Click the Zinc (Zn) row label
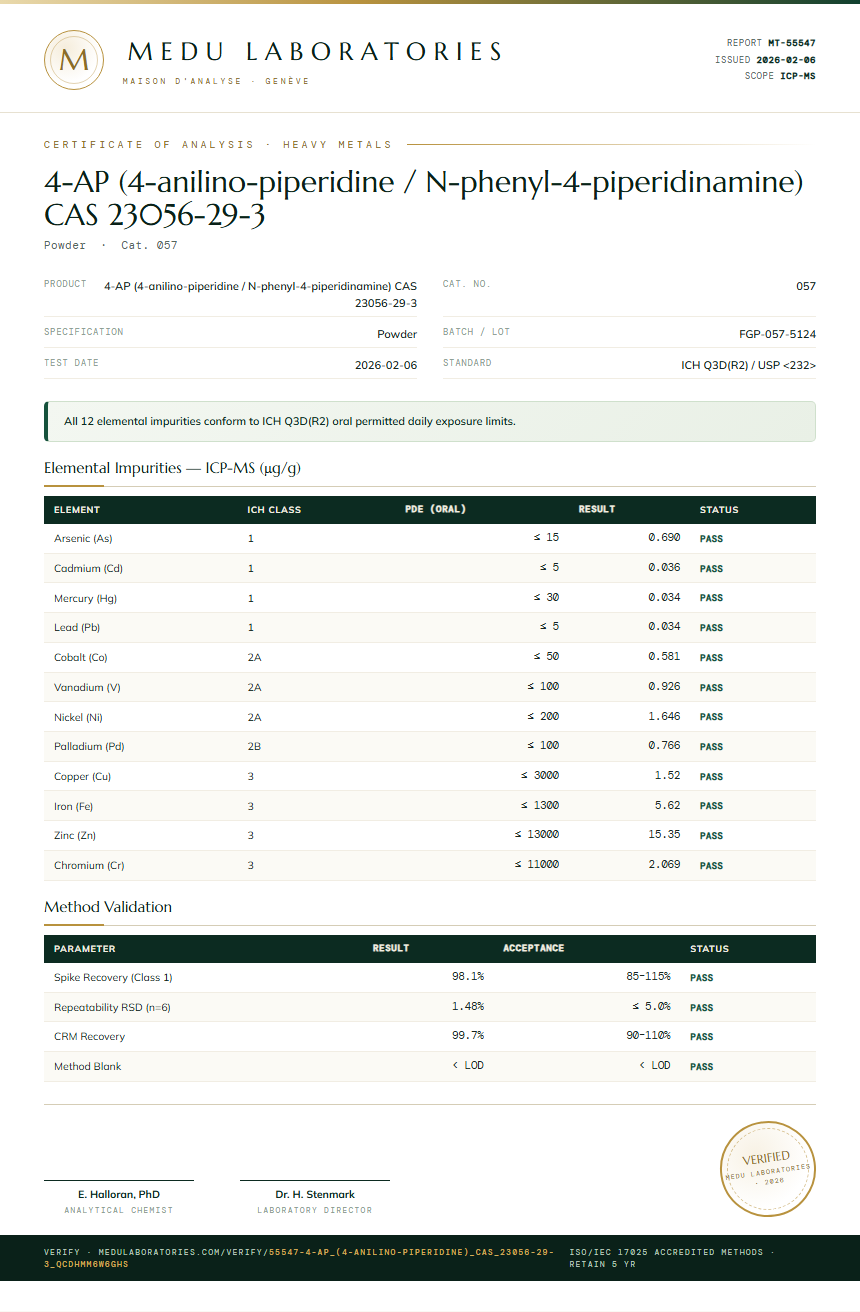The image size is (860, 1312). pyautogui.click(x=75, y=836)
